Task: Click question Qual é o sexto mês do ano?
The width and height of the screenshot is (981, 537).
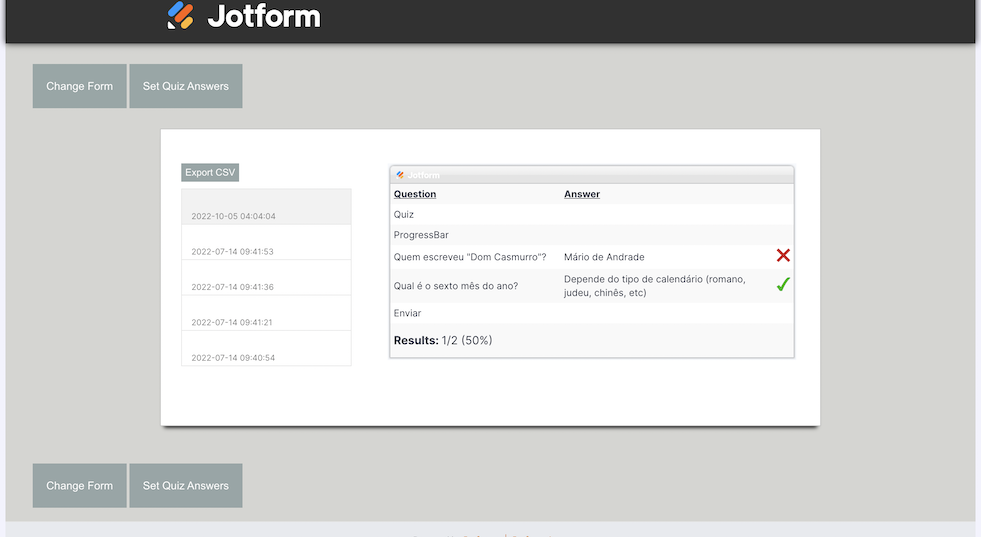Action: 455,285
